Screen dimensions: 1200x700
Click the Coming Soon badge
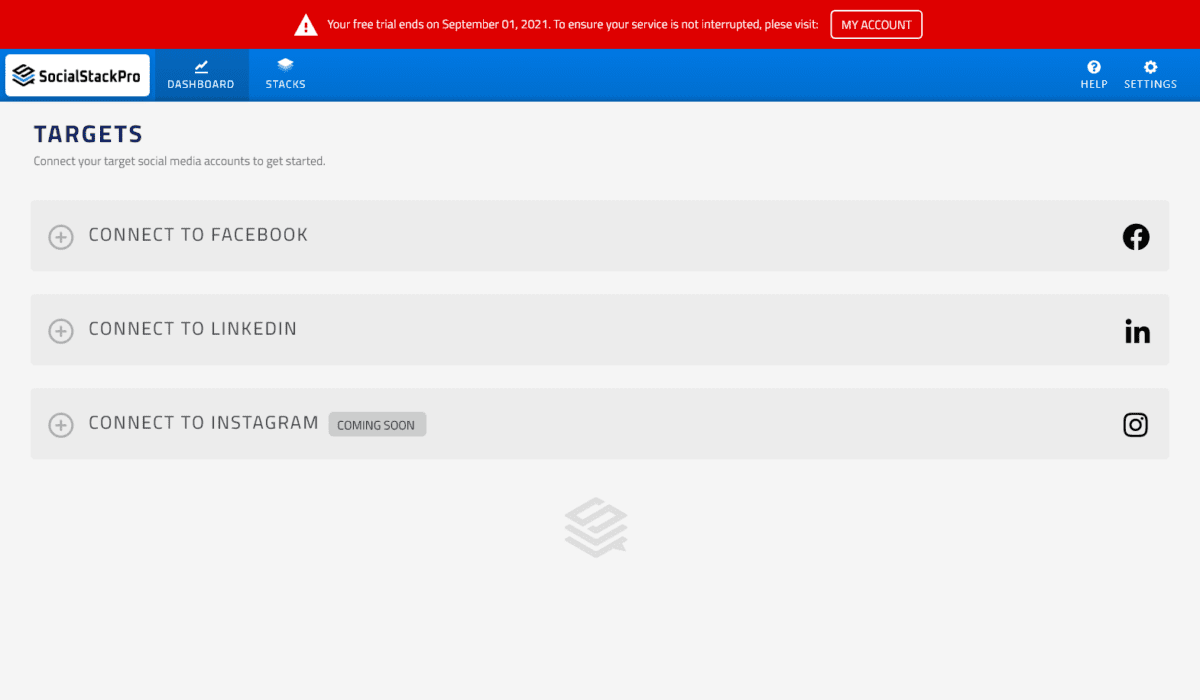coord(377,425)
